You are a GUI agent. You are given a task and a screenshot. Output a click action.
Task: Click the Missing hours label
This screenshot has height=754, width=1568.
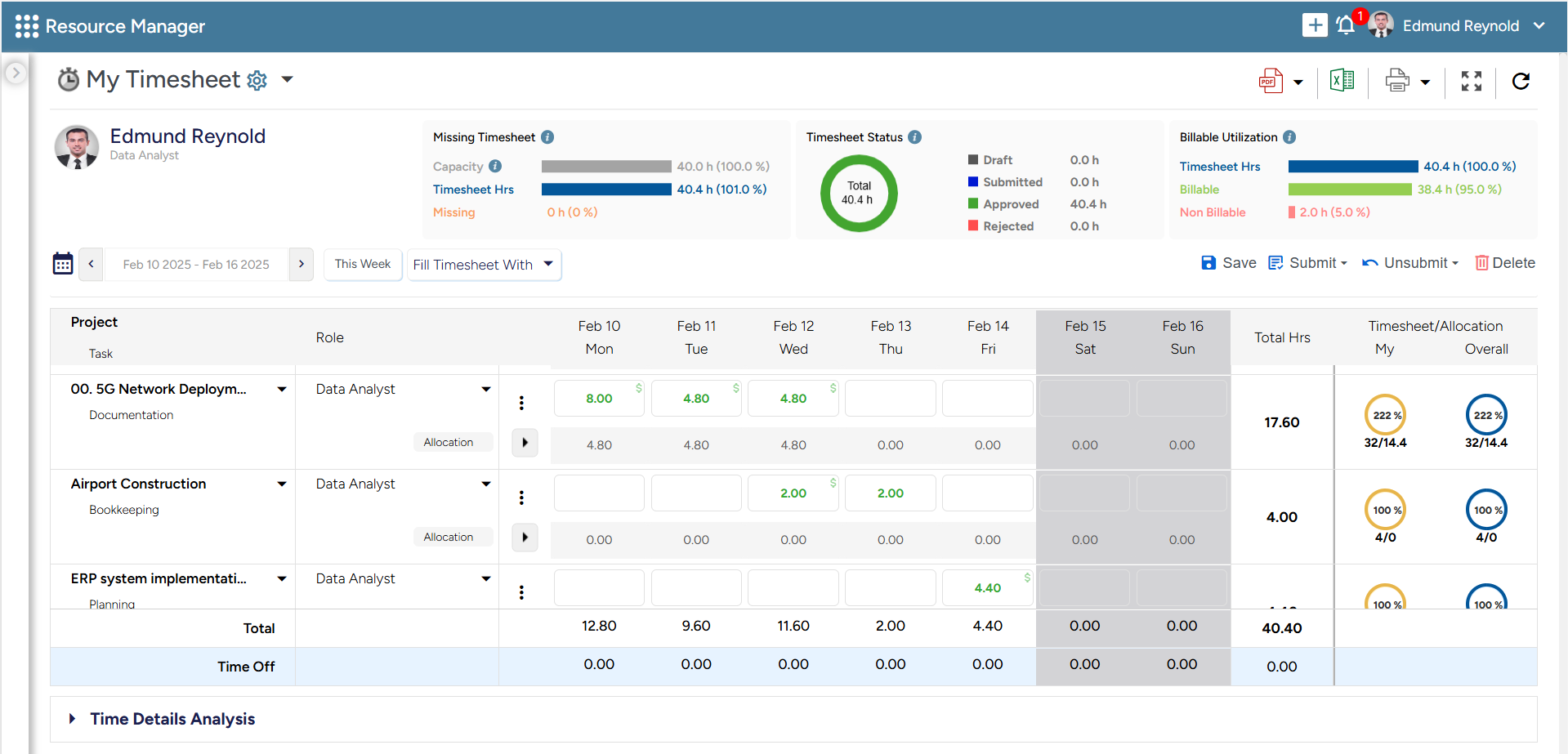(x=454, y=212)
